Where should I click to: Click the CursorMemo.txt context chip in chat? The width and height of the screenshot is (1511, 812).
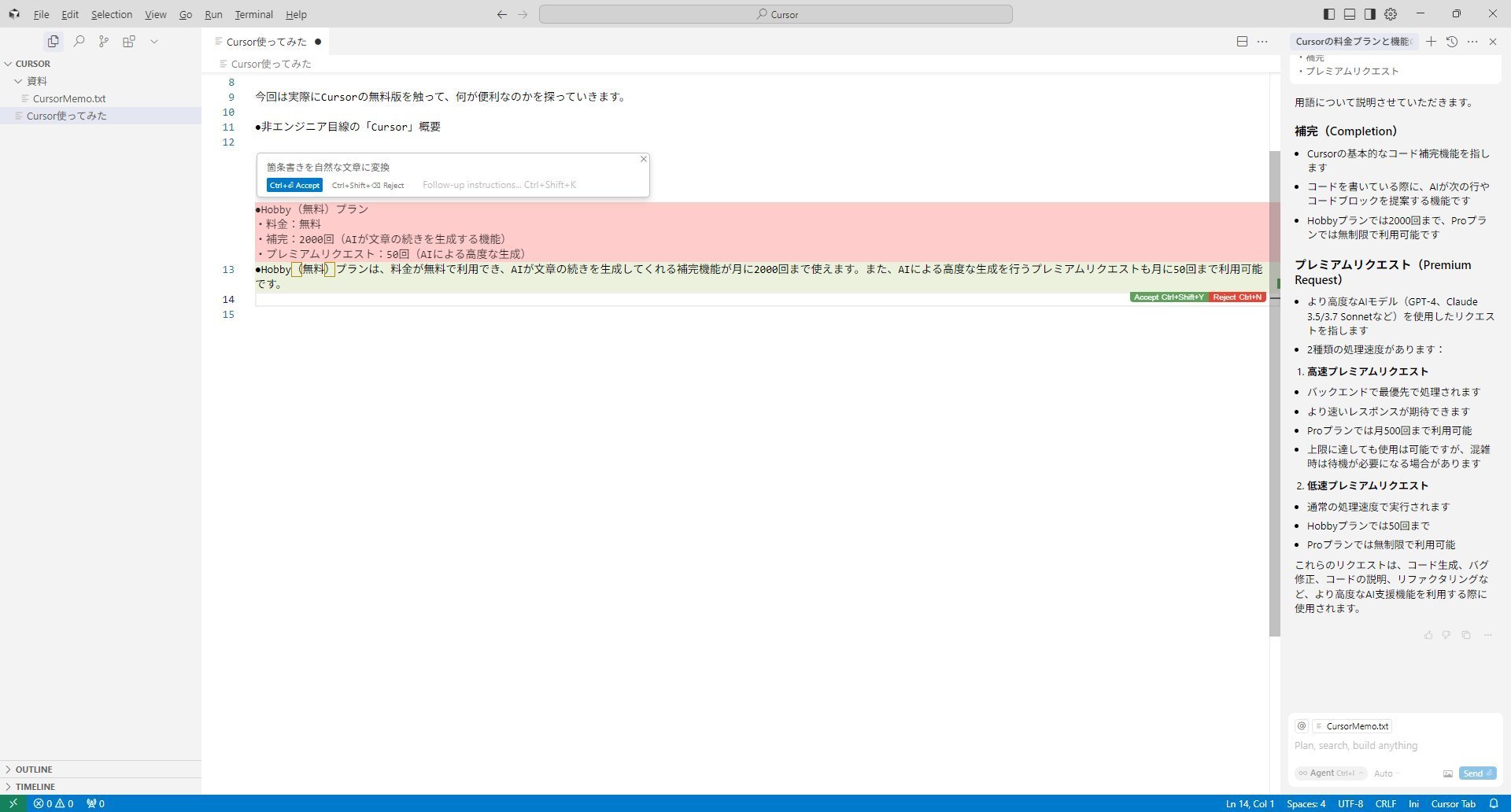pyautogui.click(x=1352, y=726)
